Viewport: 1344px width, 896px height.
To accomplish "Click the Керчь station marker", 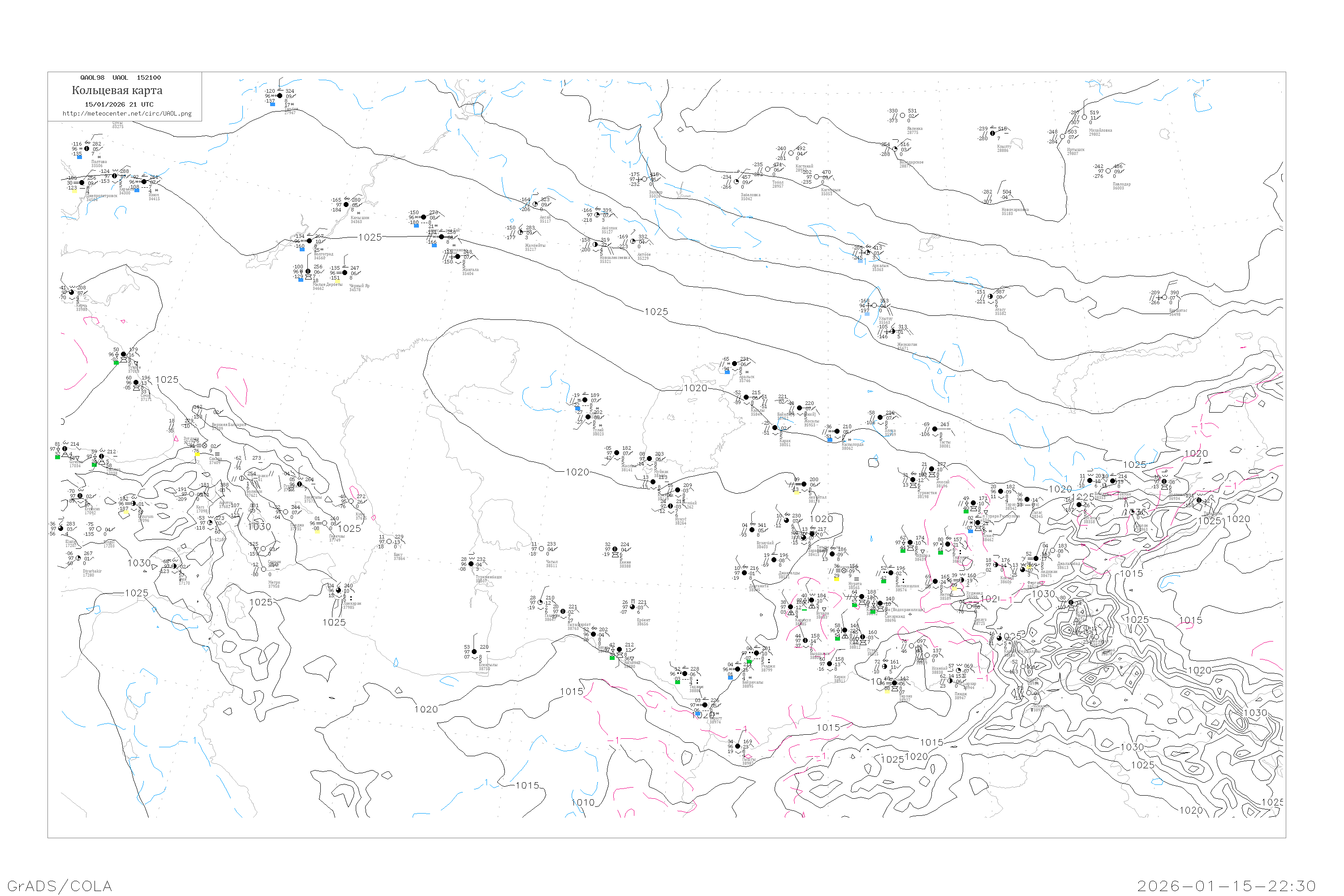I will [x=72, y=293].
